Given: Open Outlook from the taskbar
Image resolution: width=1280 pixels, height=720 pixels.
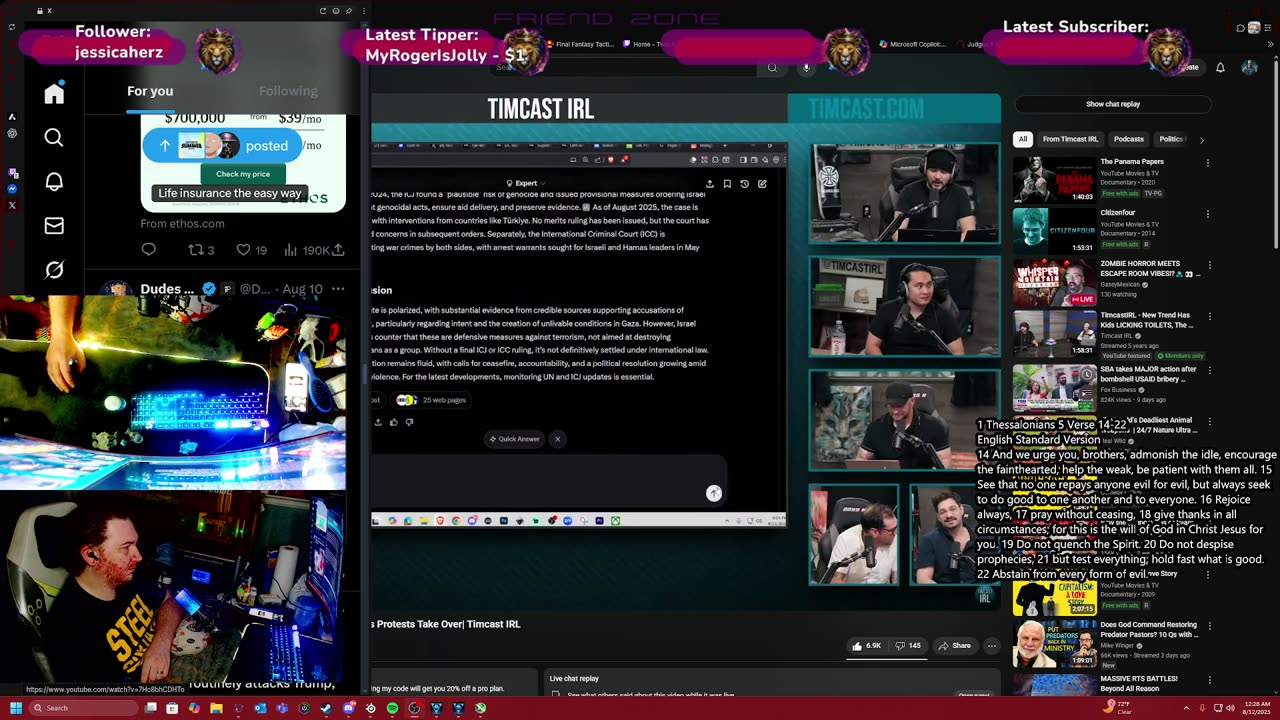Looking at the screenshot, I should pyautogui.click(x=260, y=708).
